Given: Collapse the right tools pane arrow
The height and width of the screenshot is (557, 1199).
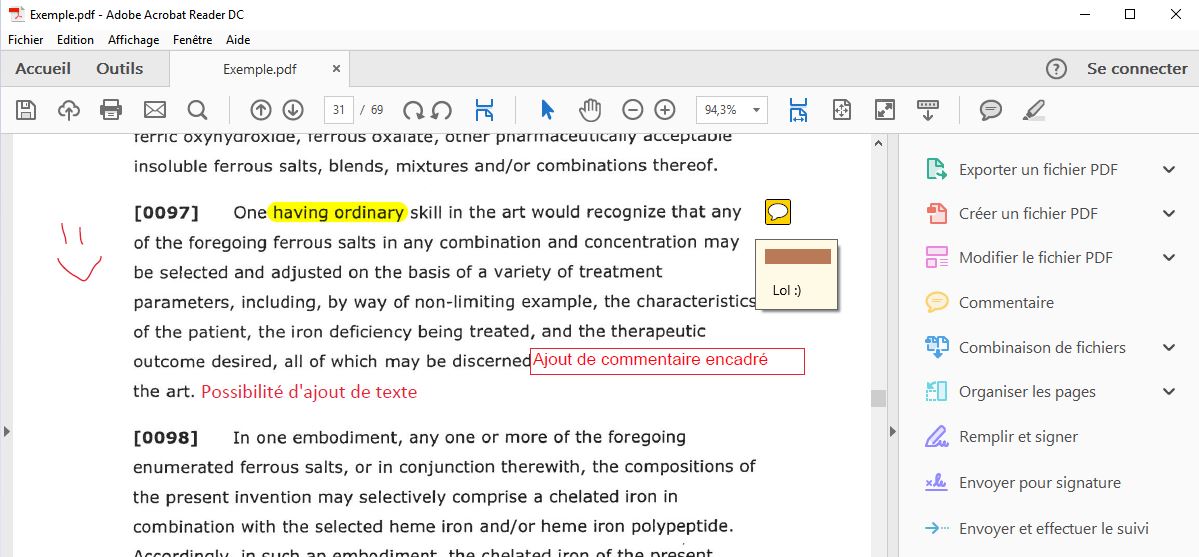Looking at the screenshot, I should [890, 431].
